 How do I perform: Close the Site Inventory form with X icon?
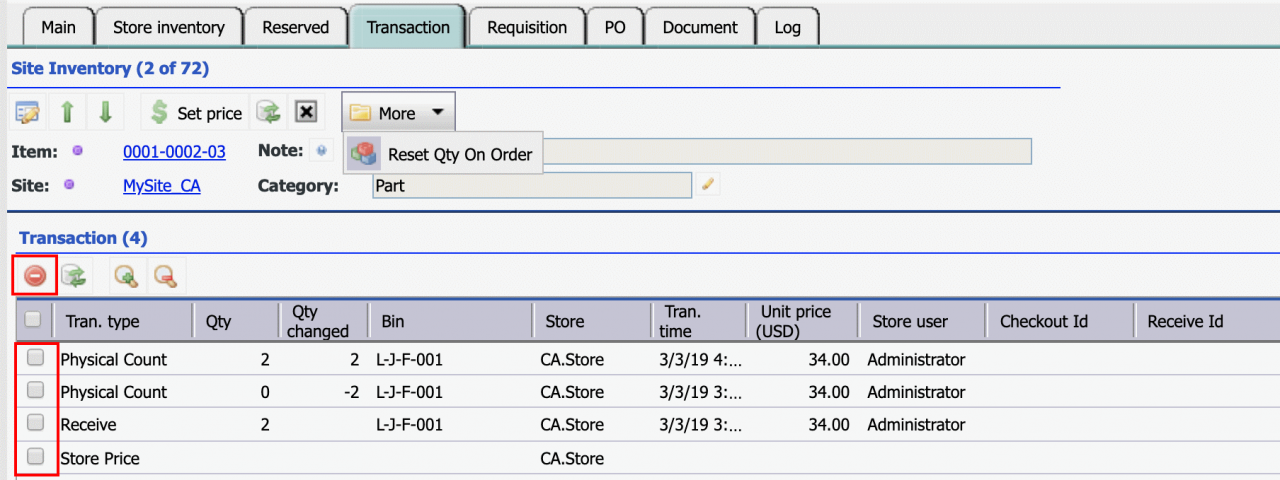pos(307,112)
